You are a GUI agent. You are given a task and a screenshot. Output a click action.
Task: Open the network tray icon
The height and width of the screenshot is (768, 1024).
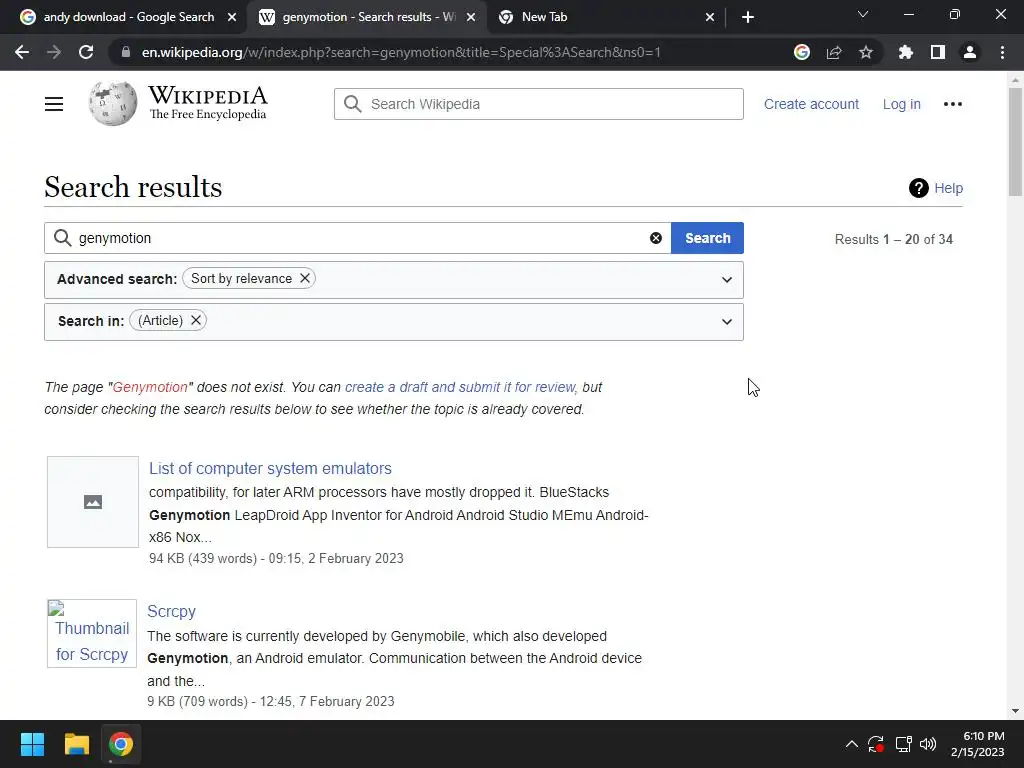tap(903, 744)
